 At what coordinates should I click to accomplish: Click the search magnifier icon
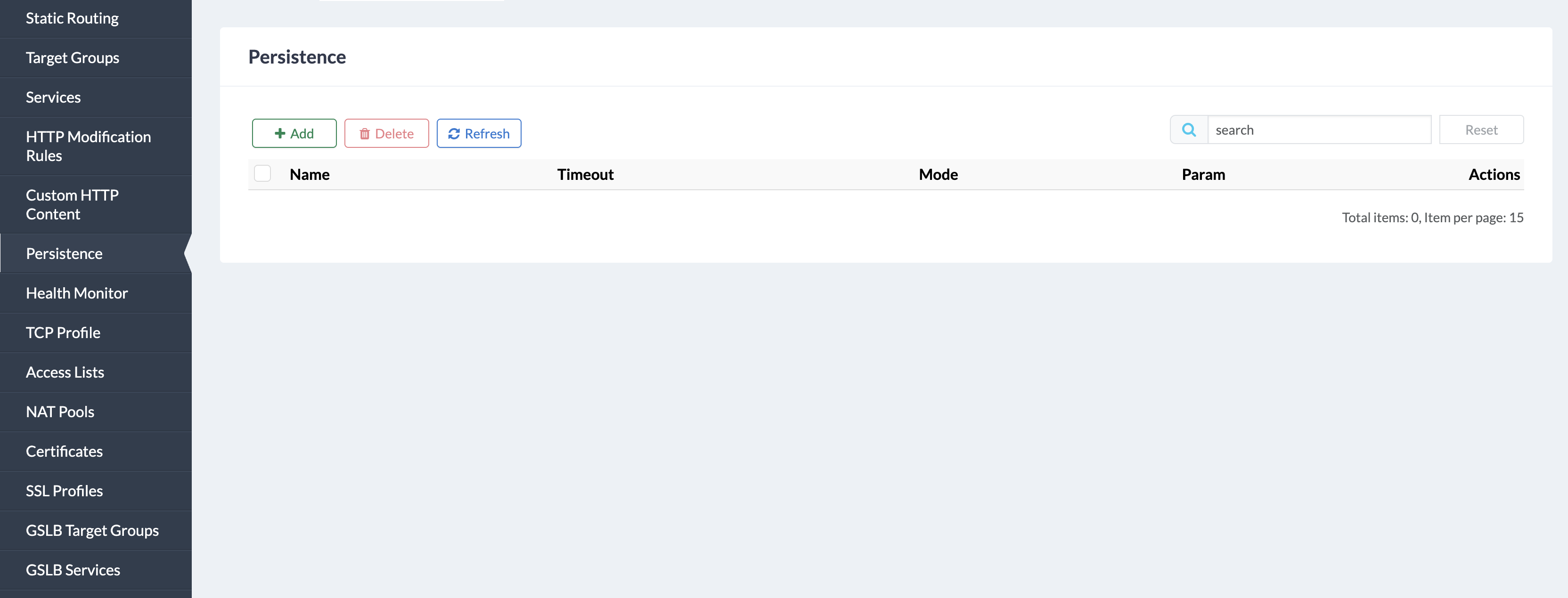(x=1188, y=129)
